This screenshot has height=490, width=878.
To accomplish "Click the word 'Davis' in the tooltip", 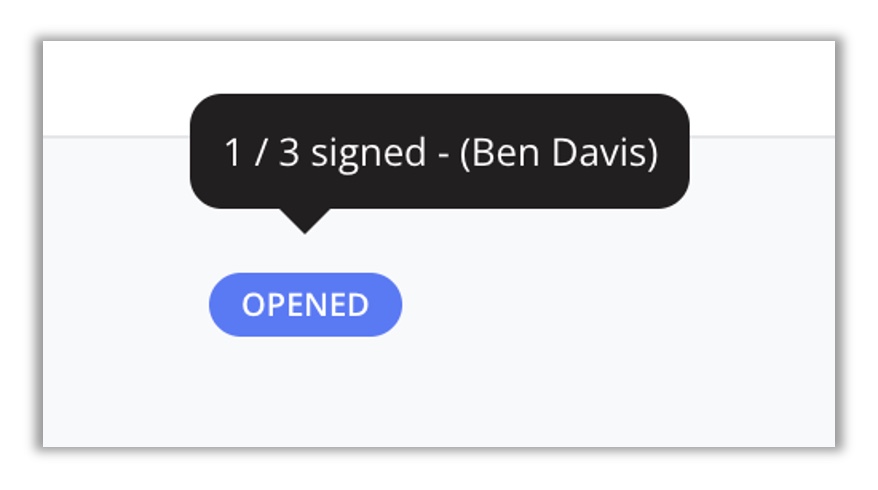I will point(600,153).
